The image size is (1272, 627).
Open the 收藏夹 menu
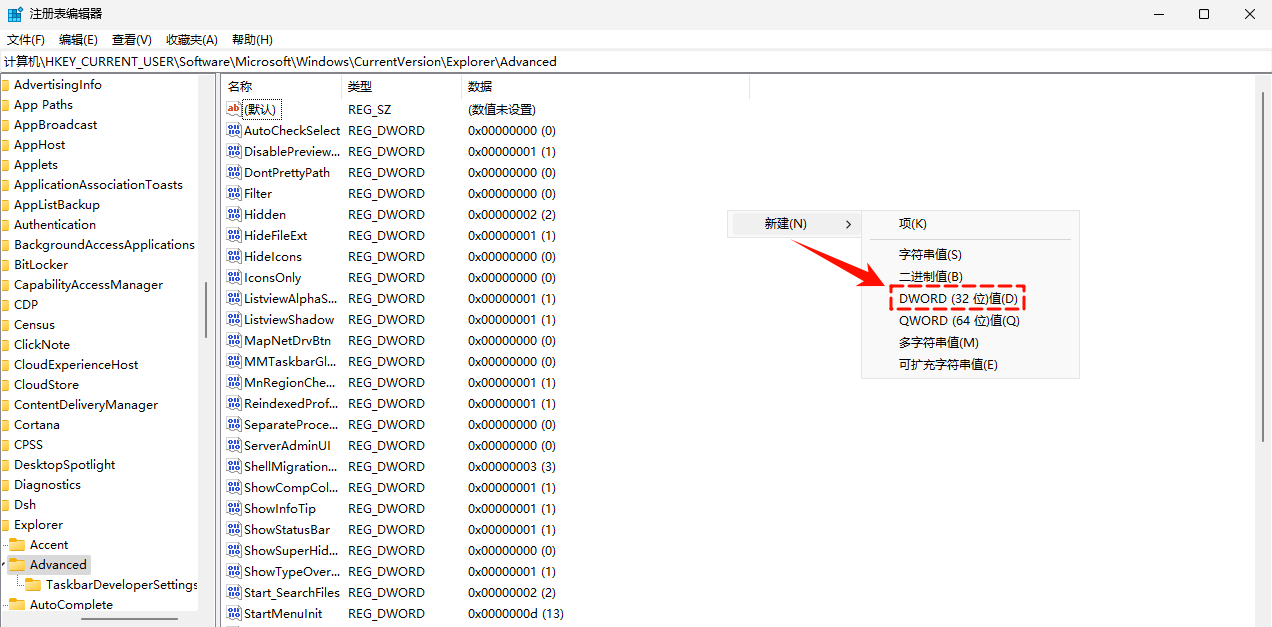tap(191, 39)
